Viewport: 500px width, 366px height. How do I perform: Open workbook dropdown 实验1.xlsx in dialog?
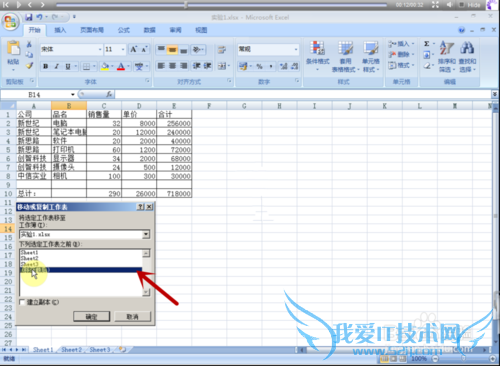coord(145,235)
